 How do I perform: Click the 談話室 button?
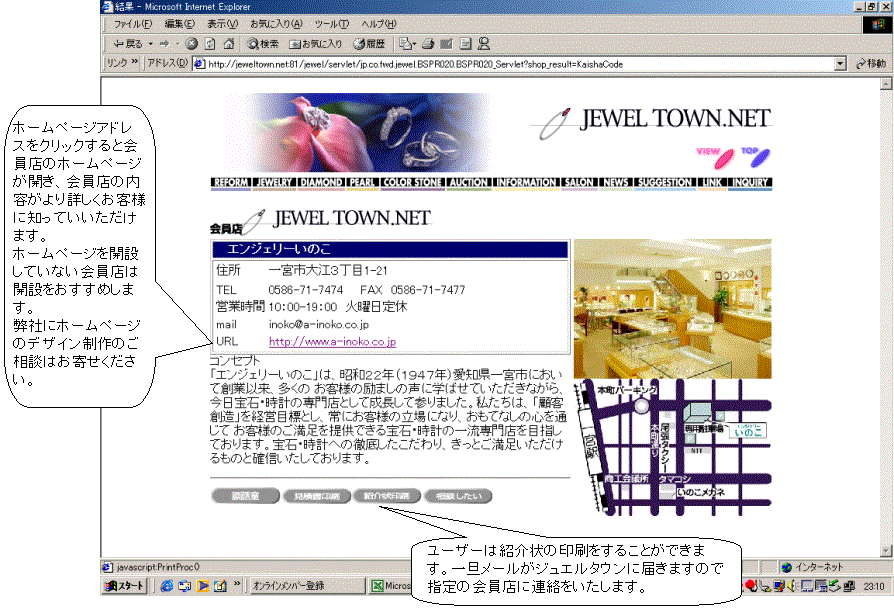pos(245,496)
